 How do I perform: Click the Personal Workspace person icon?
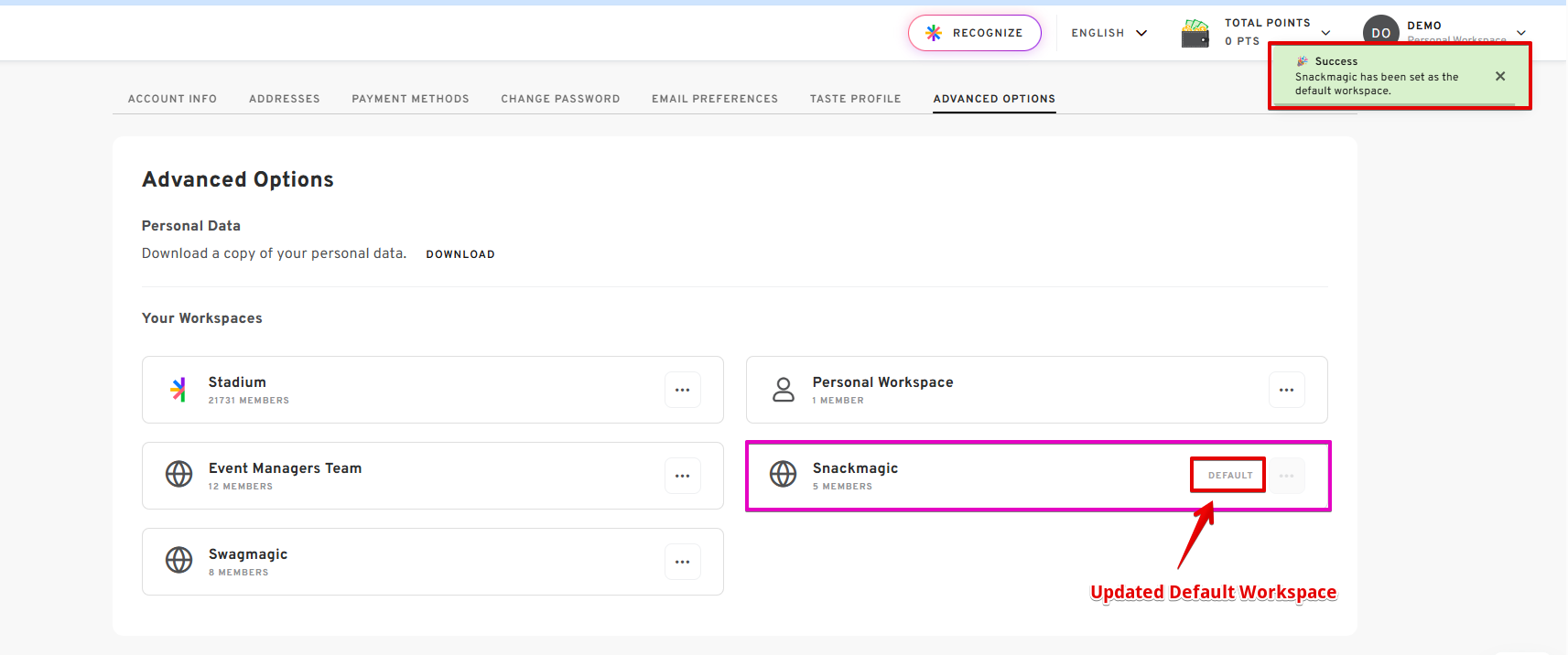click(784, 390)
